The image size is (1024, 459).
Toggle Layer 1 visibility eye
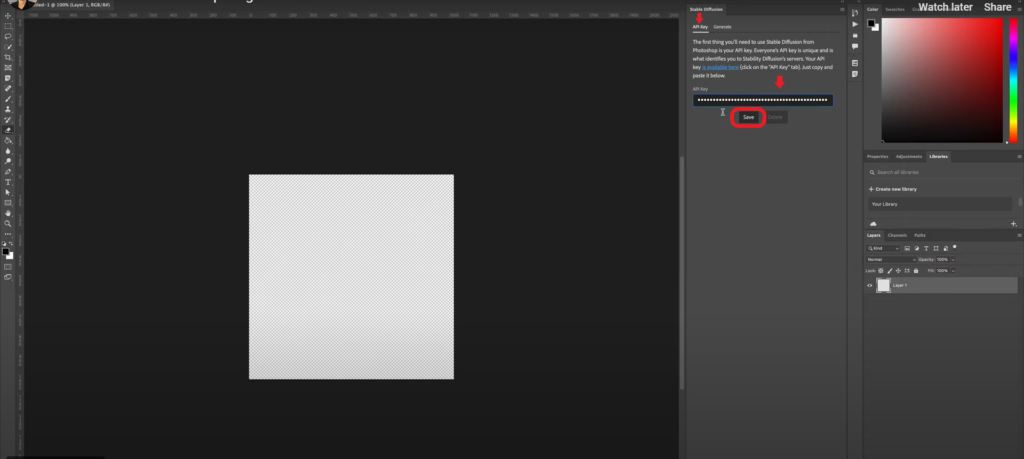tap(869, 285)
